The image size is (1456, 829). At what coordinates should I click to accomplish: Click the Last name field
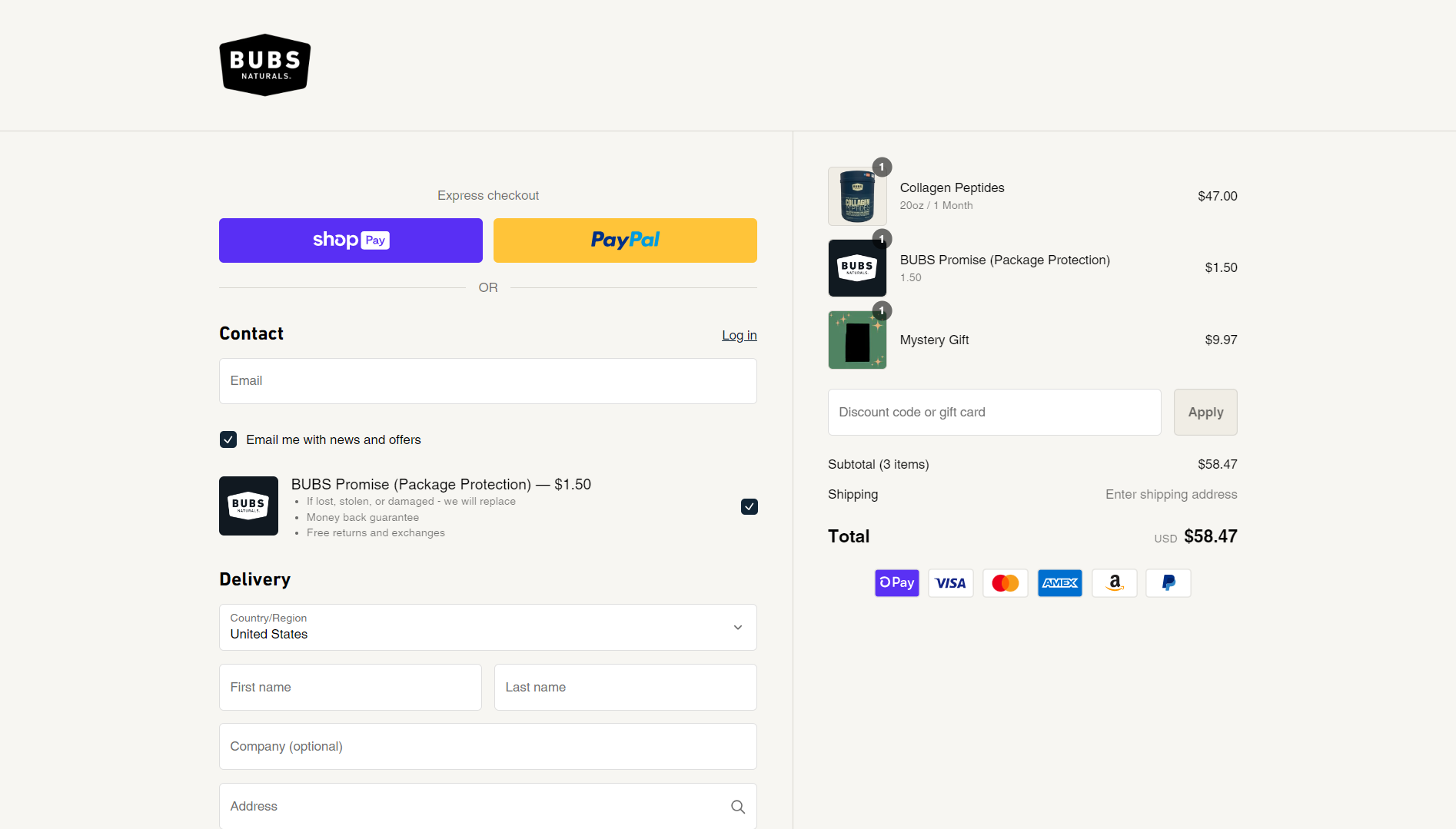pos(626,687)
